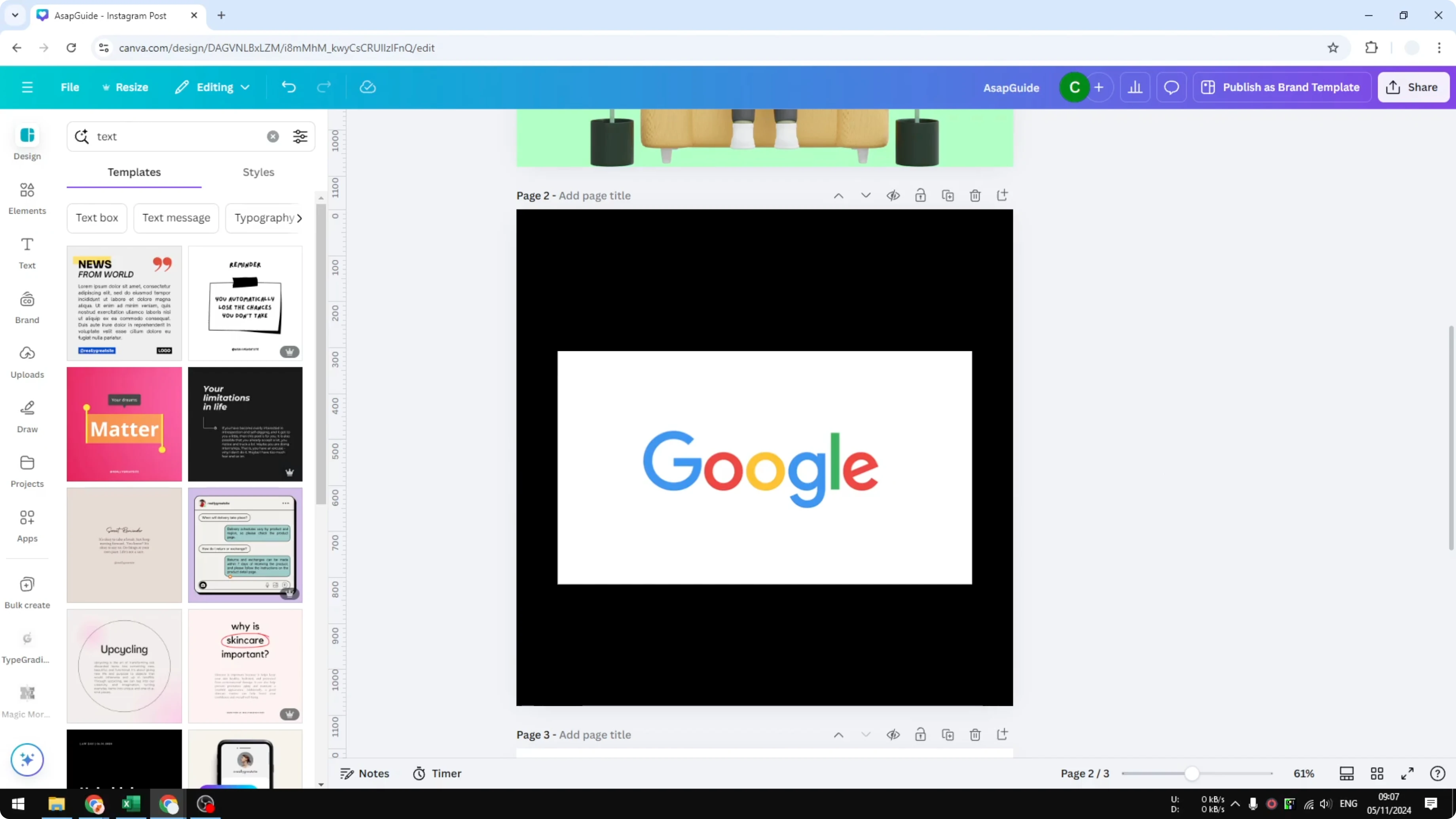This screenshot has height=819, width=1456.
Task: Adjust the zoom slider
Action: pyautogui.click(x=1192, y=773)
